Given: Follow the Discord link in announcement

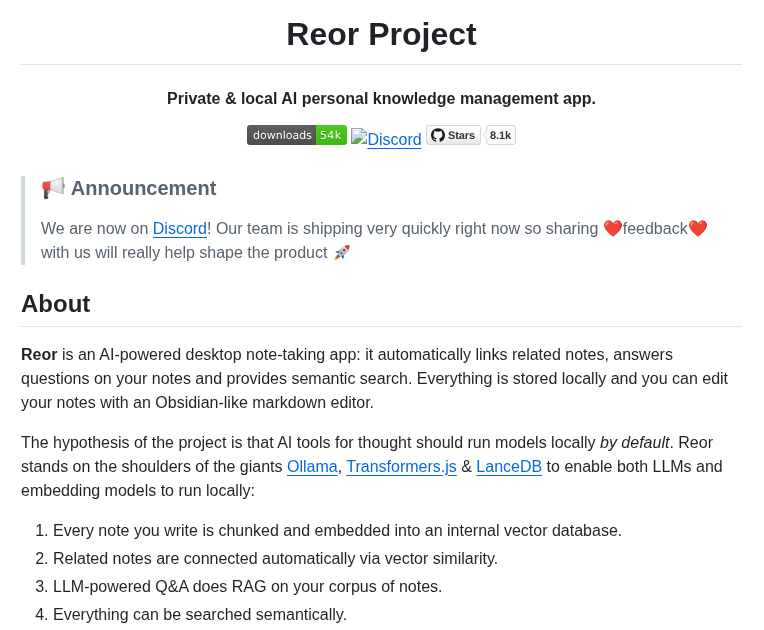Looking at the screenshot, I should pos(180,228).
